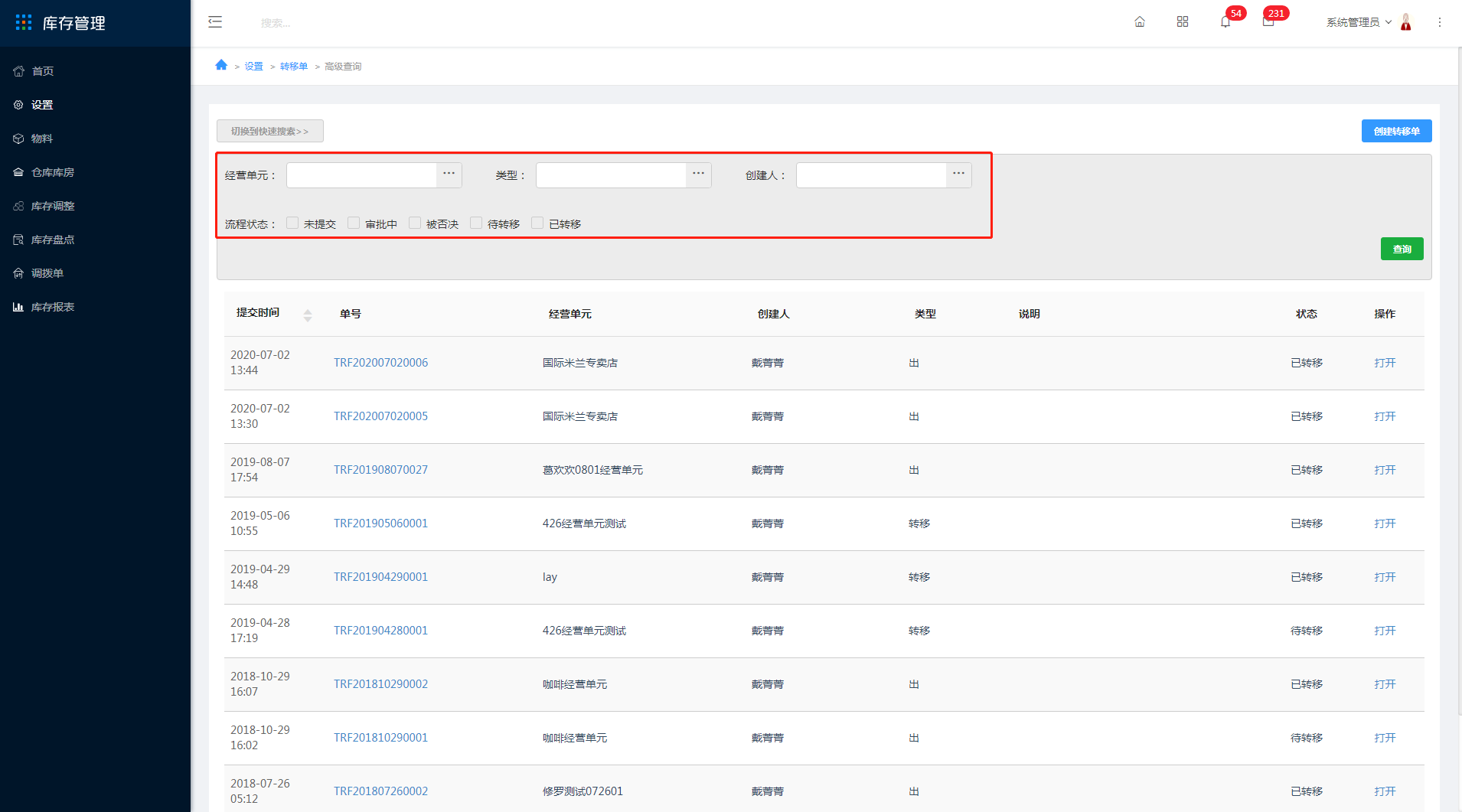Check the 待转移 status checkbox
The height and width of the screenshot is (812, 1462).
pyautogui.click(x=476, y=223)
